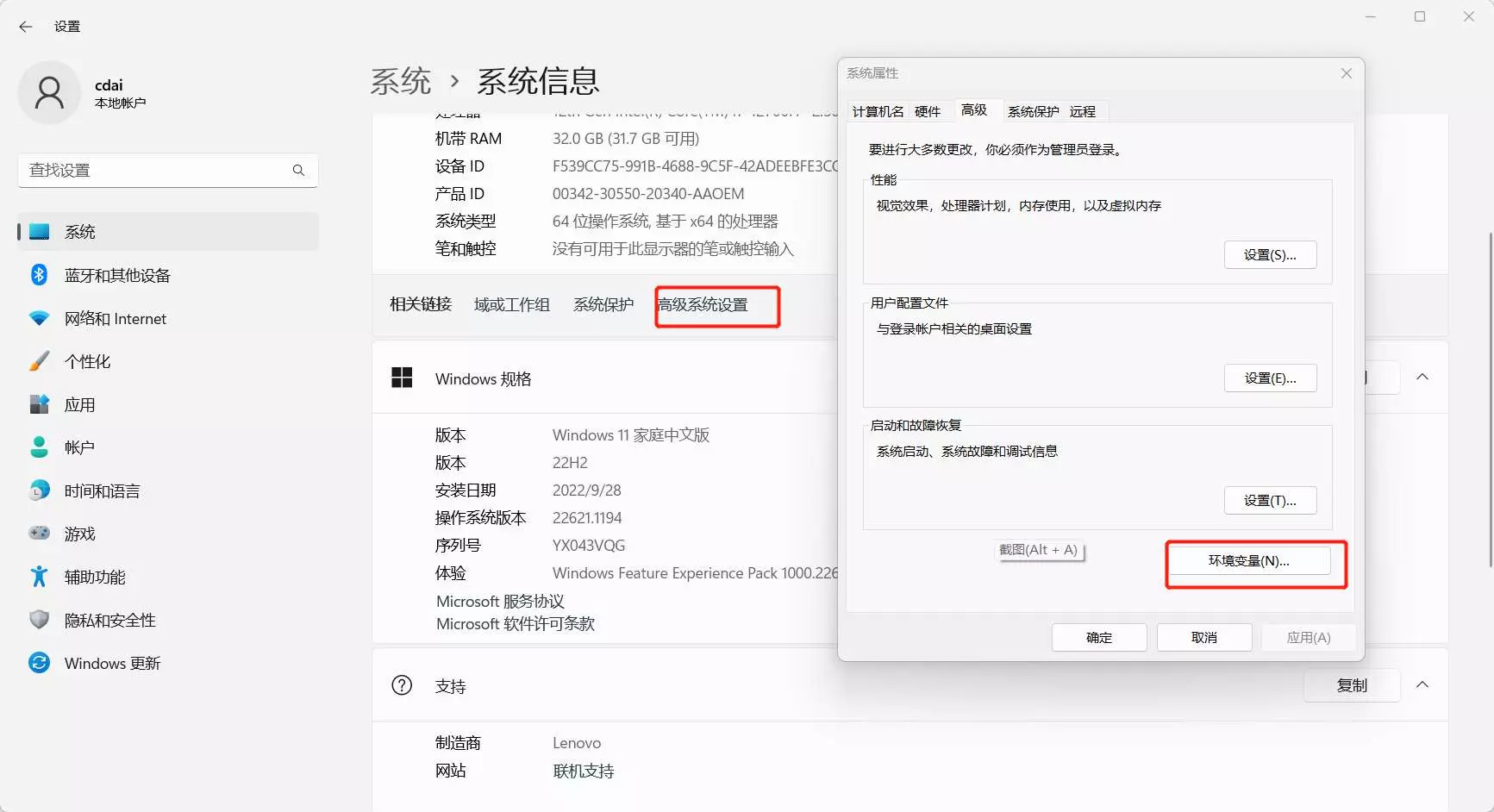
Task: Open the 联机支持 website link
Action: pyautogui.click(x=584, y=771)
